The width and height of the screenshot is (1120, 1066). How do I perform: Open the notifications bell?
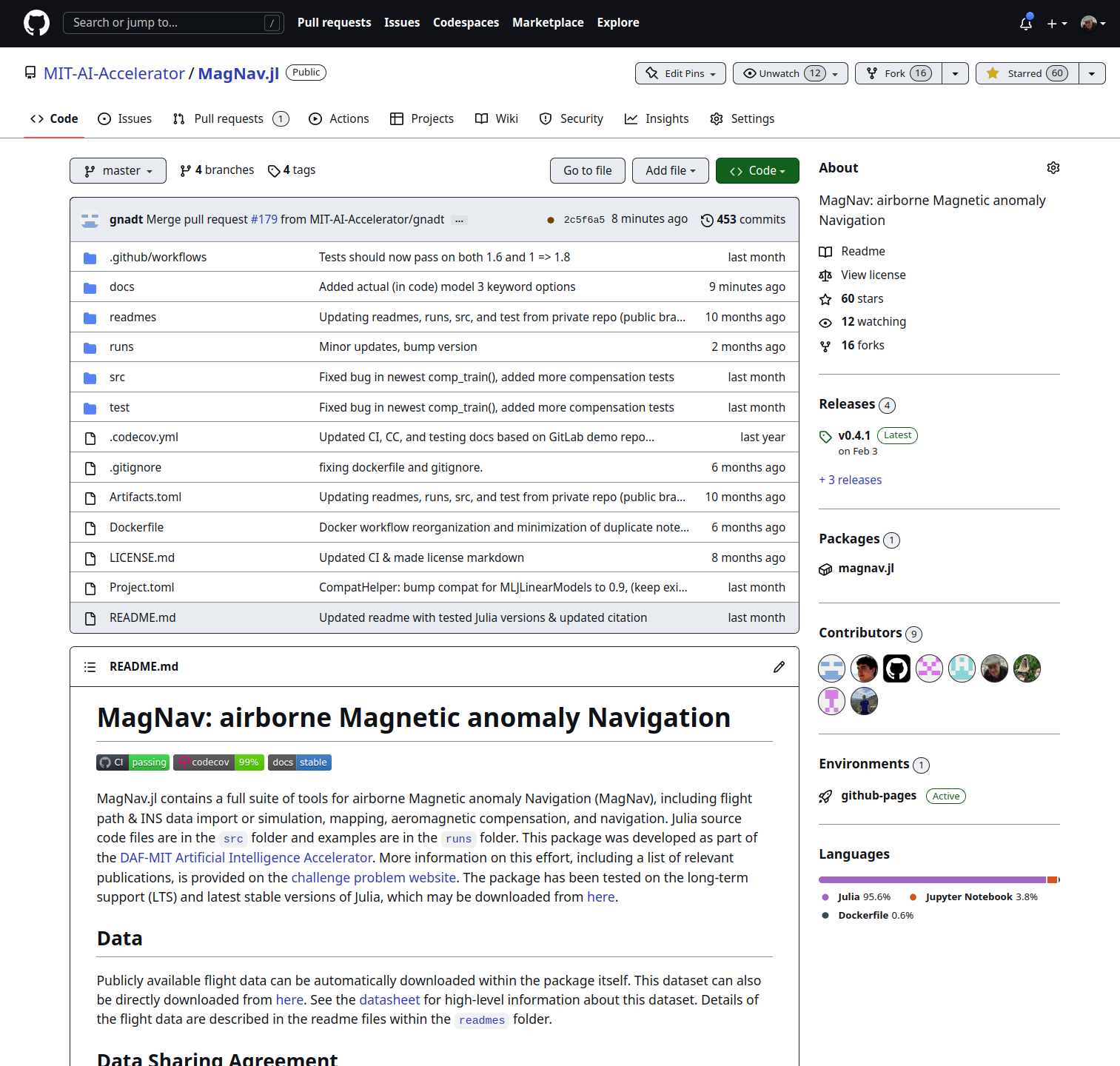click(x=1025, y=24)
